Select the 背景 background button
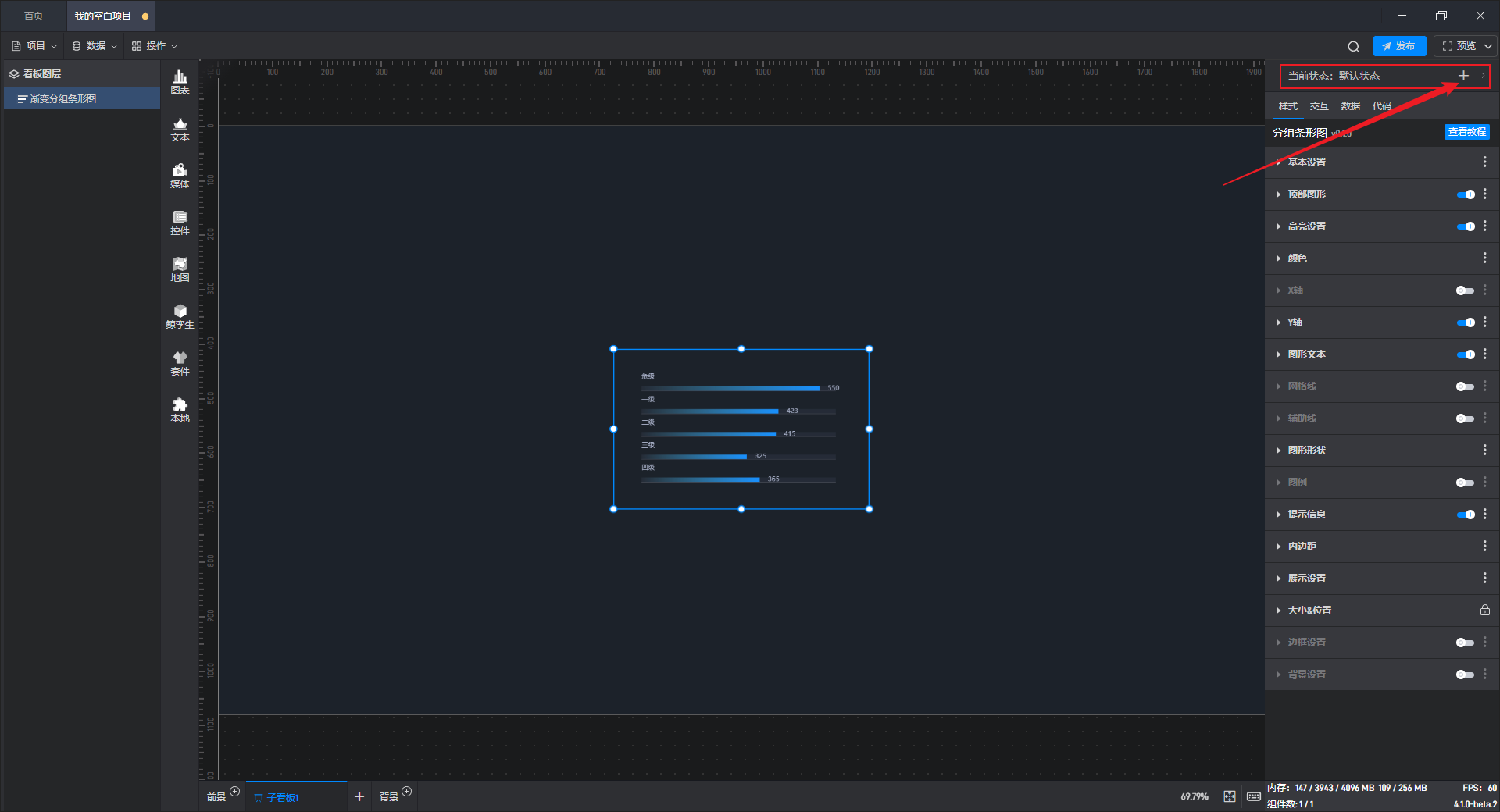This screenshot has width=1500, height=812. pyautogui.click(x=389, y=797)
